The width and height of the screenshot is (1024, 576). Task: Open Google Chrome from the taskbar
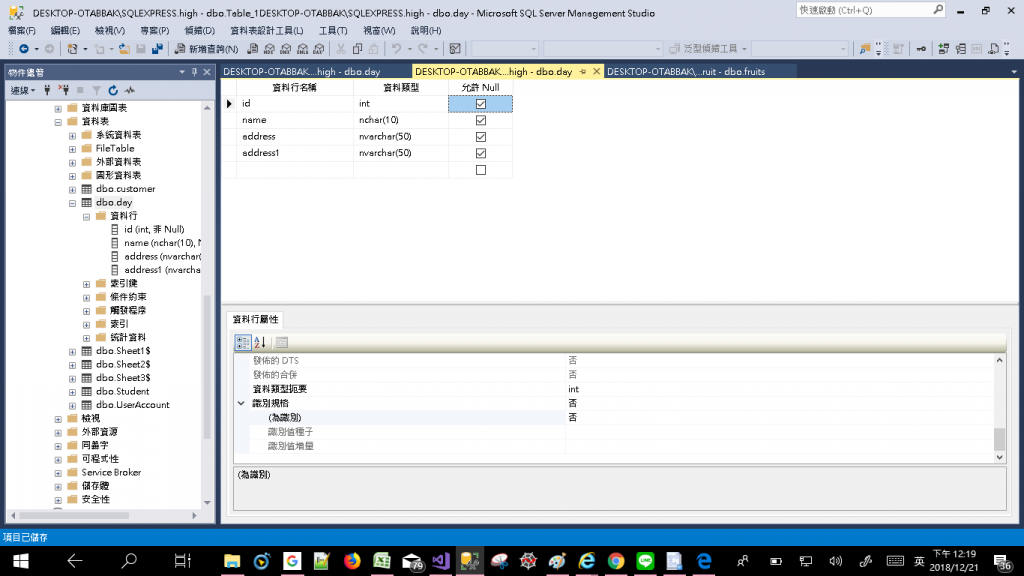(x=616, y=561)
